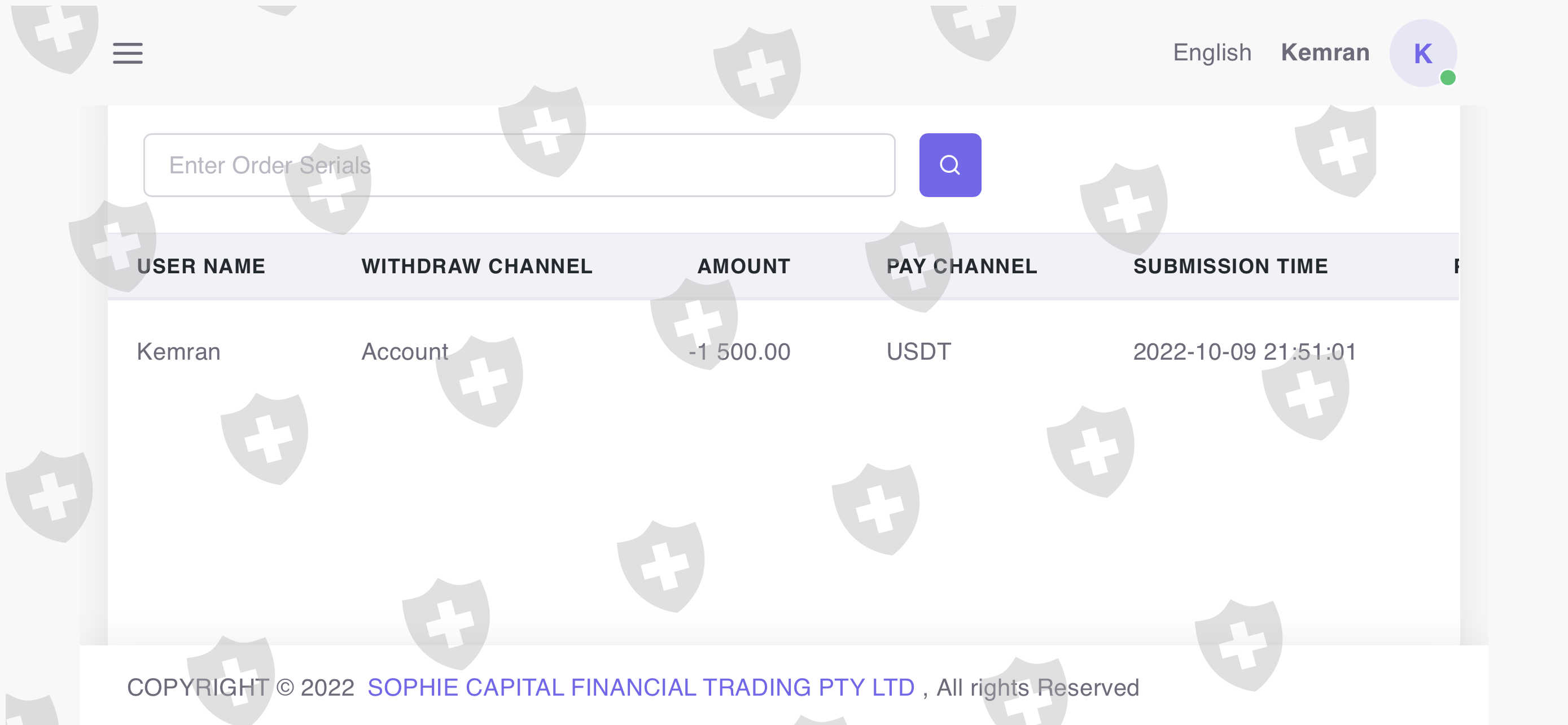Click the All rights Reserved footer text
This screenshot has width=1568, height=725.
(1037, 687)
